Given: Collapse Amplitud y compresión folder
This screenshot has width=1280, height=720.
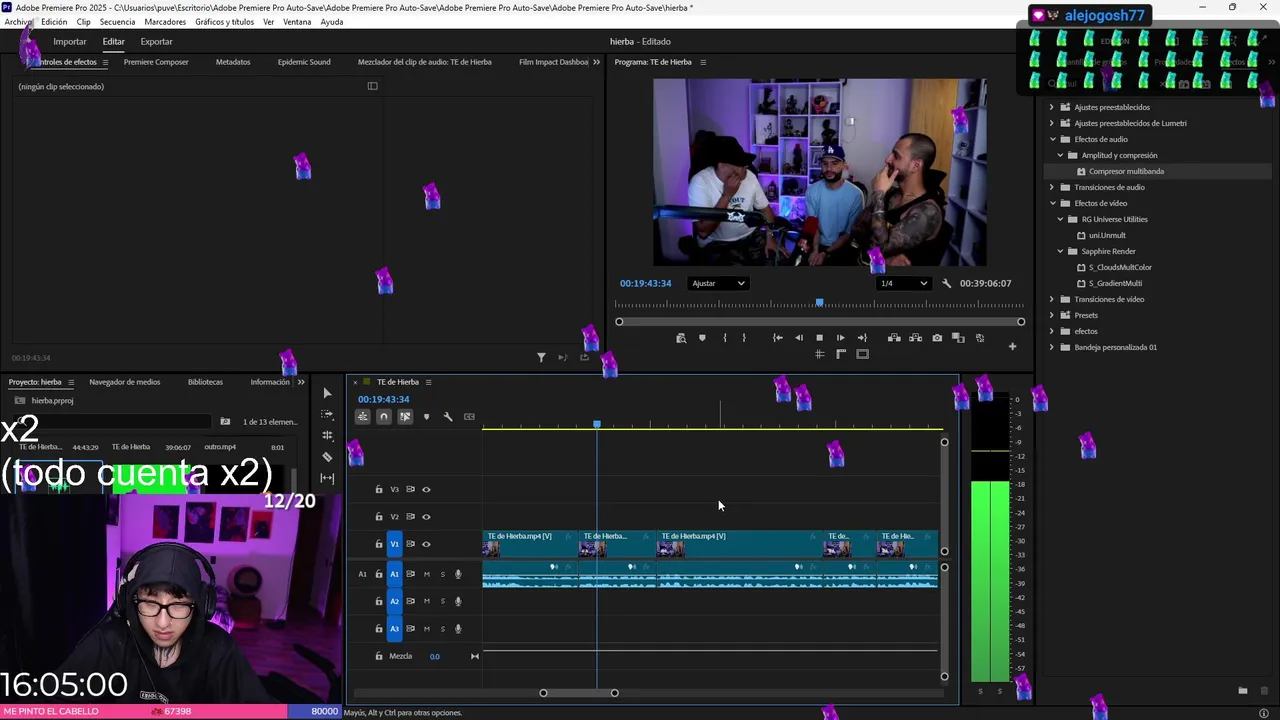Looking at the screenshot, I should pyautogui.click(x=1061, y=155).
